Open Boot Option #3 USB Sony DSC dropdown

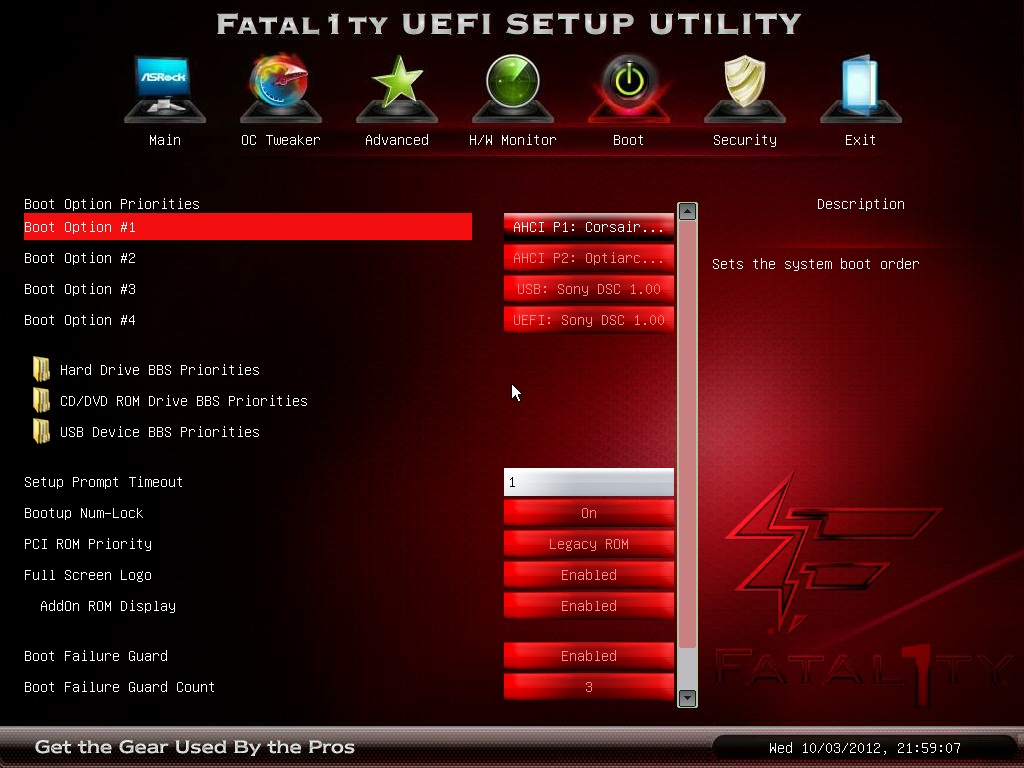click(x=588, y=289)
